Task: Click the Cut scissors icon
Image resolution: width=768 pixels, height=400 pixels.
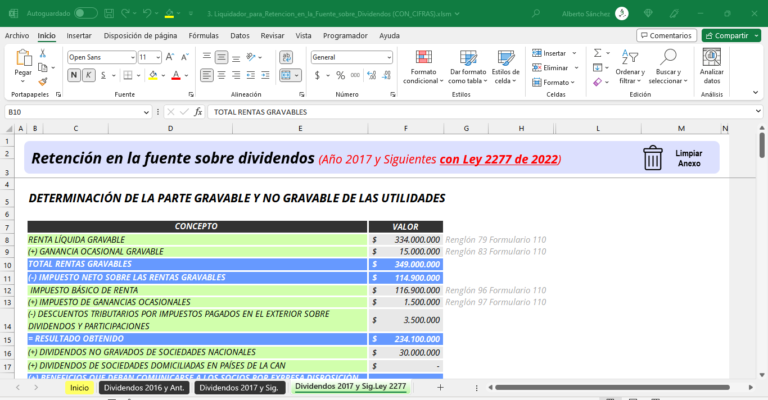Action: point(43,53)
